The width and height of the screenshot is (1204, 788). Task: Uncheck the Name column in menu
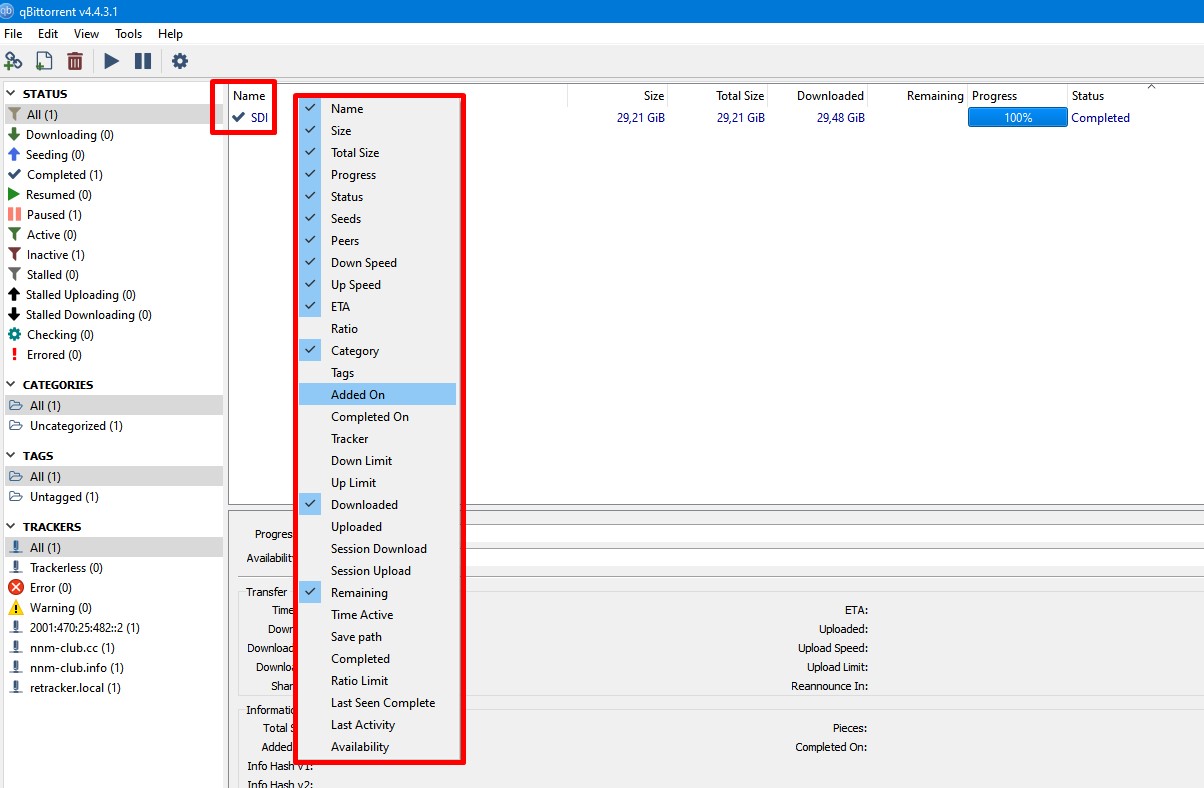pos(377,109)
